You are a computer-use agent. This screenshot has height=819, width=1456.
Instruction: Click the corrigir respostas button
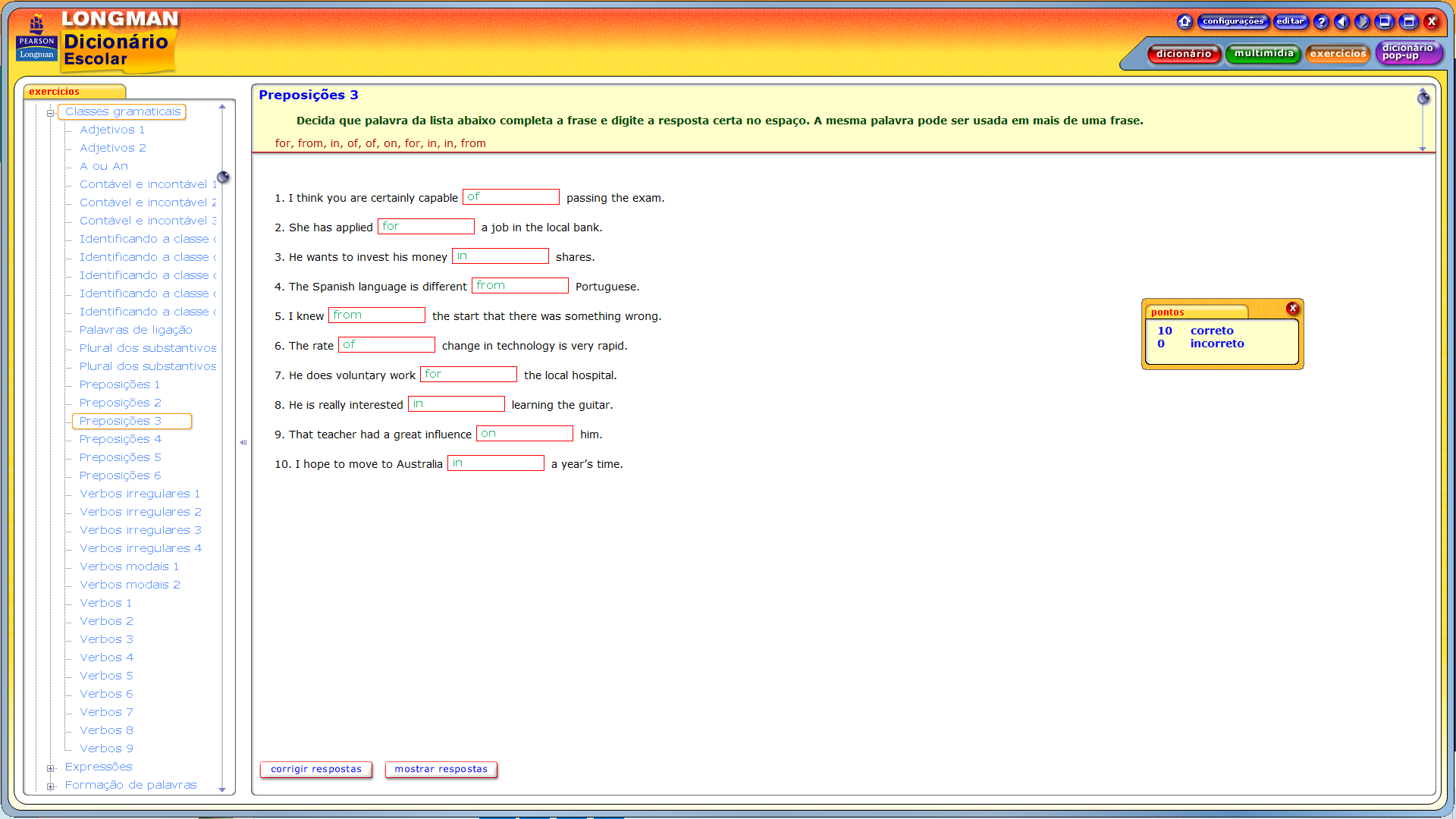(316, 770)
